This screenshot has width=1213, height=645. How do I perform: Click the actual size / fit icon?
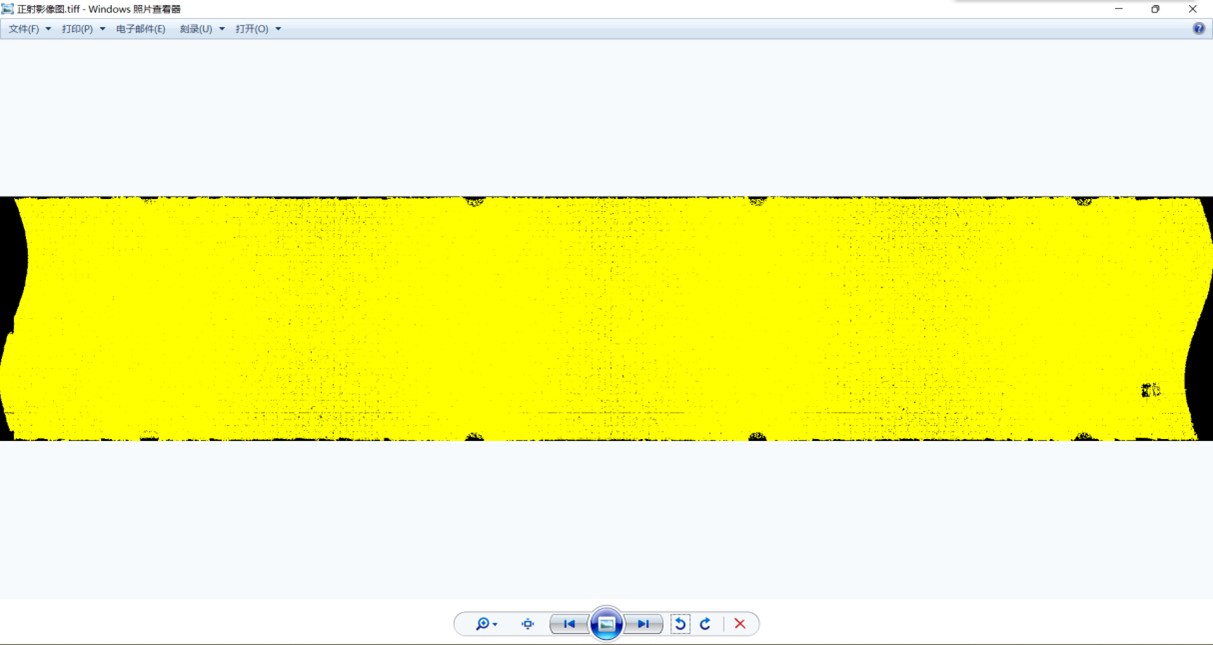click(528, 624)
